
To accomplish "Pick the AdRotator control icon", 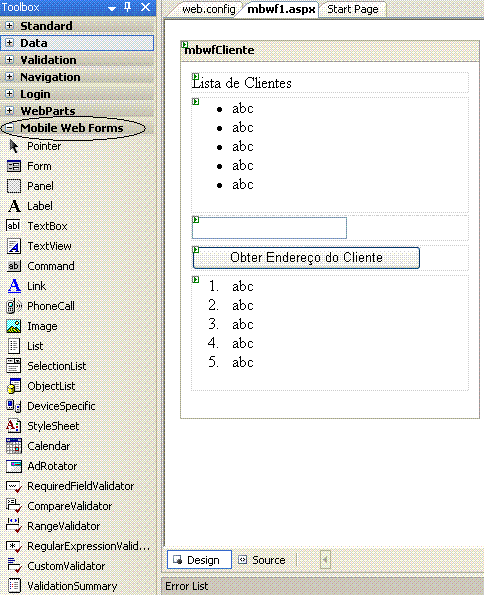I will [x=14, y=466].
